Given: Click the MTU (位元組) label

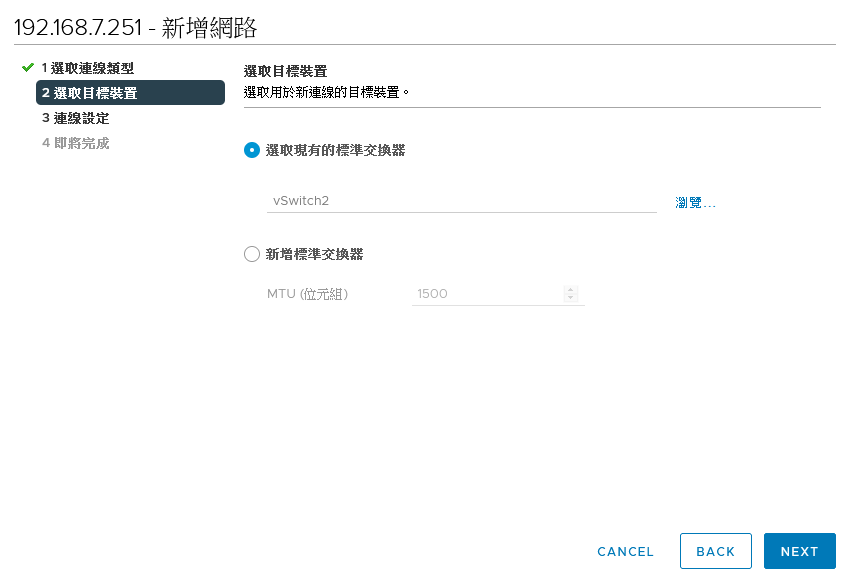Looking at the screenshot, I should (307, 294).
